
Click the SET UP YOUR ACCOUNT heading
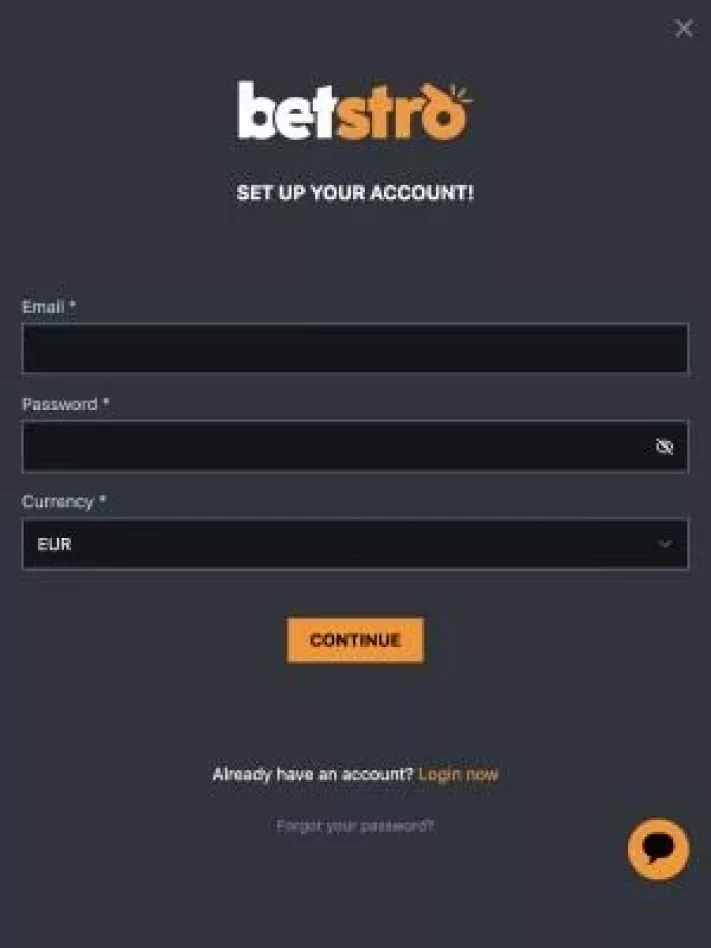[355, 193]
